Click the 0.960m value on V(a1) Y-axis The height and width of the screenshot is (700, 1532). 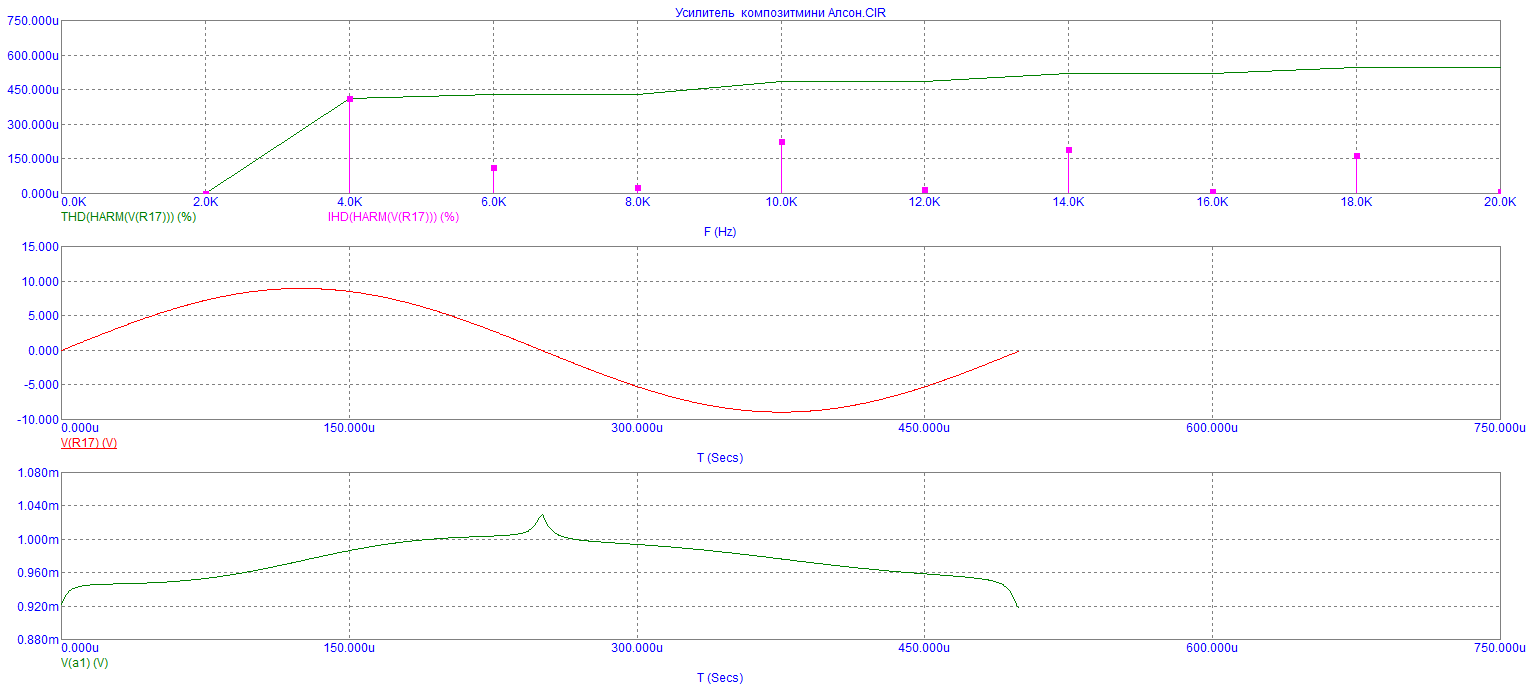[38, 573]
